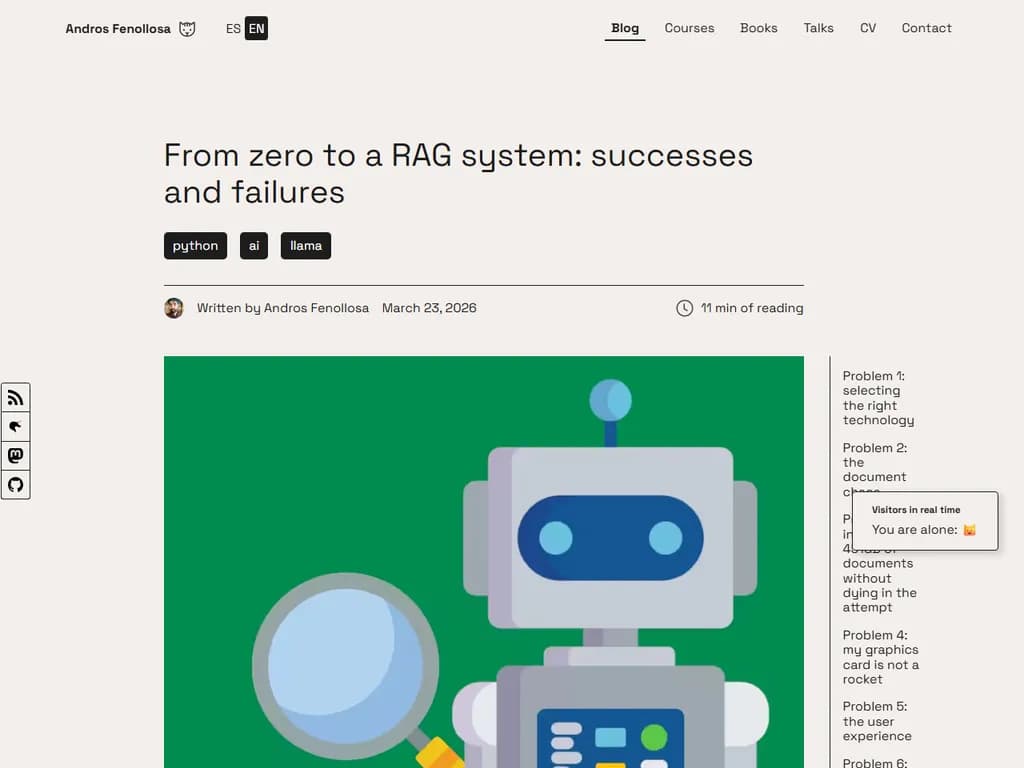Image resolution: width=1024 pixels, height=768 pixels.
Task: Open the RSS feed icon
Action: click(15, 398)
